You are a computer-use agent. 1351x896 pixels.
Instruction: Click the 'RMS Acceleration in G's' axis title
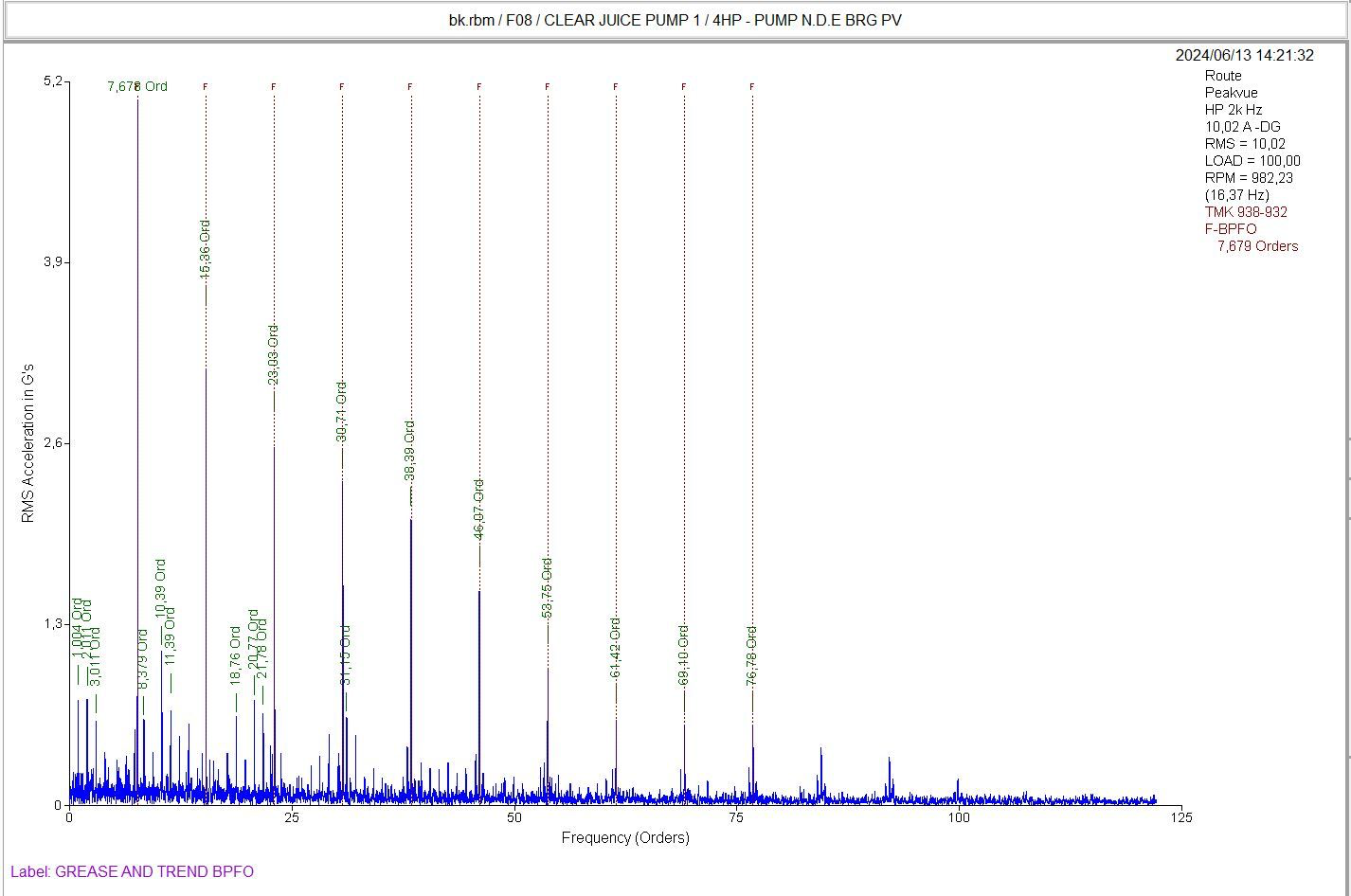click(x=28, y=442)
